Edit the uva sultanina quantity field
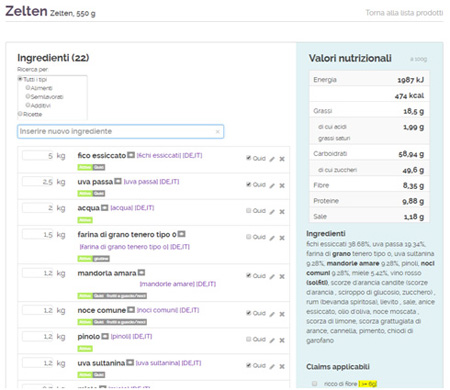This screenshot has height=390, width=450. pos(38,363)
